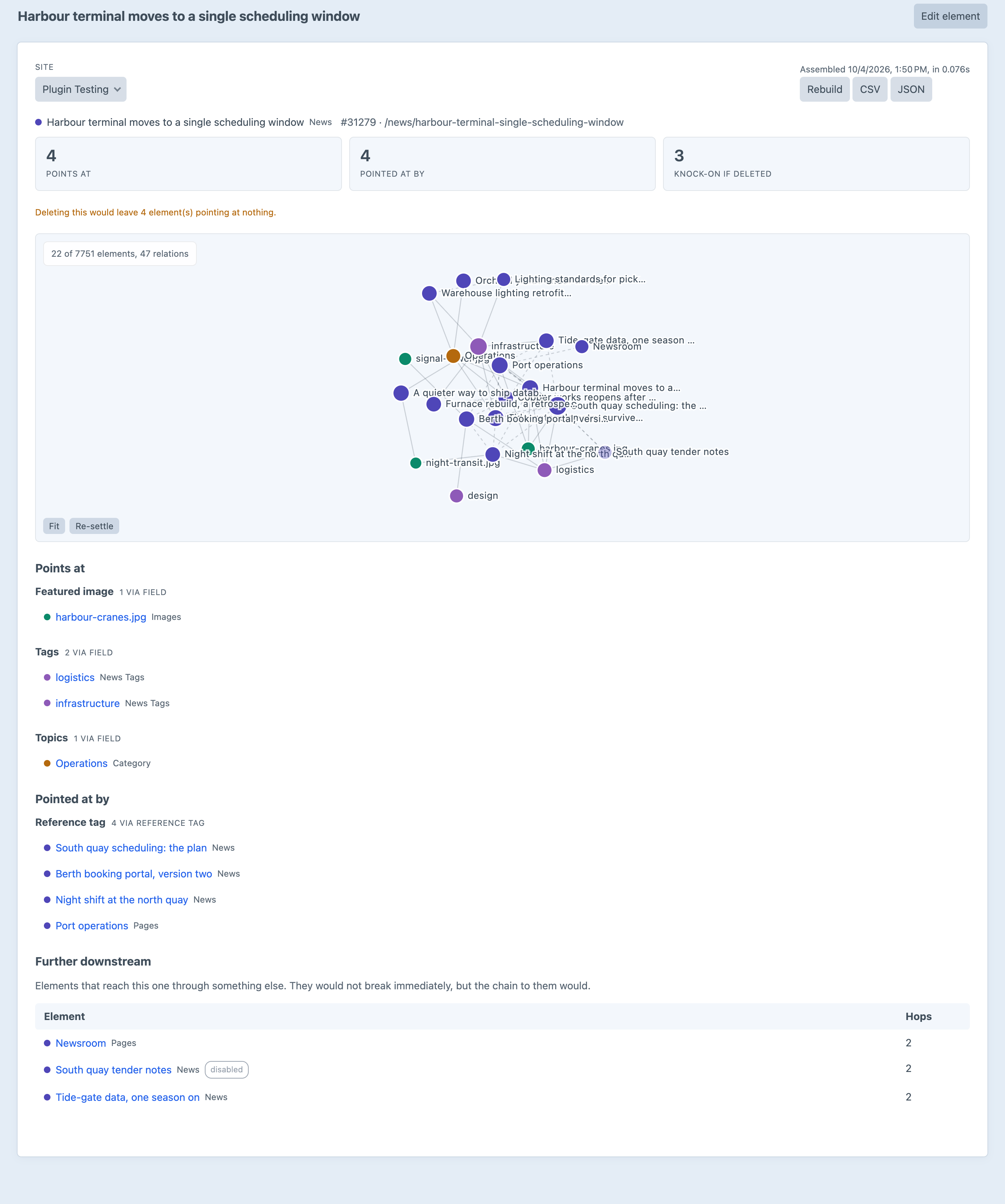Select the Furnace rebuild graph node
The width and height of the screenshot is (1005, 1204).
click(434, 404)
